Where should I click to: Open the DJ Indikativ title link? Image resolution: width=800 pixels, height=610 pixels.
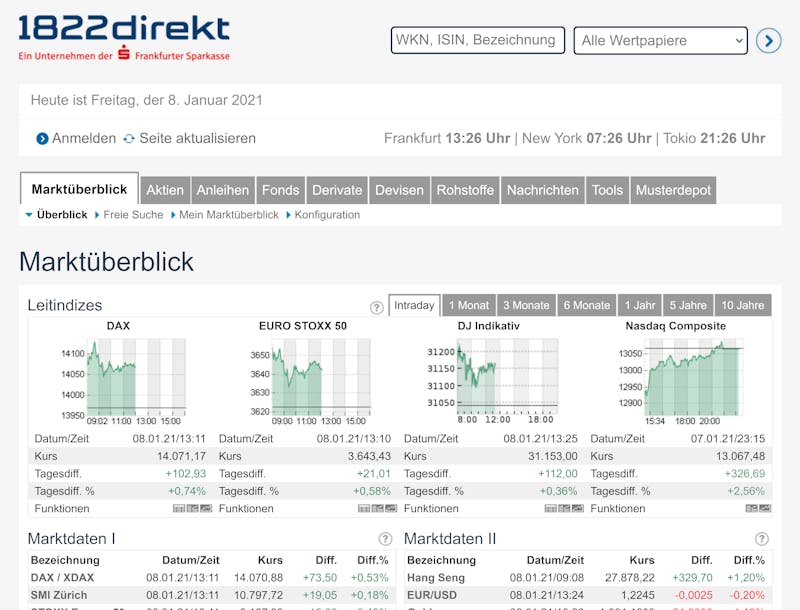coord(488,326)
